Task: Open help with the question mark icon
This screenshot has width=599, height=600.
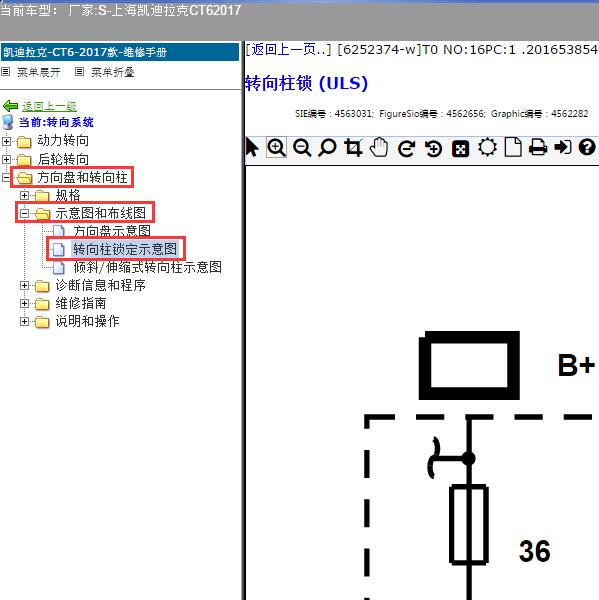Action: point(587,147)
